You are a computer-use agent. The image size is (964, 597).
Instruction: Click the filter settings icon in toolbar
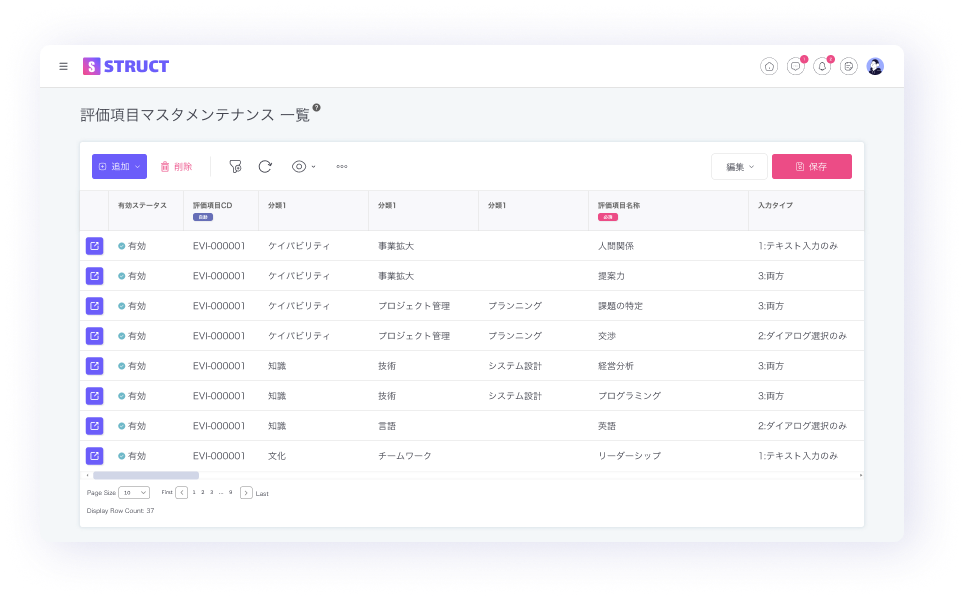click(x=235, y=166)
